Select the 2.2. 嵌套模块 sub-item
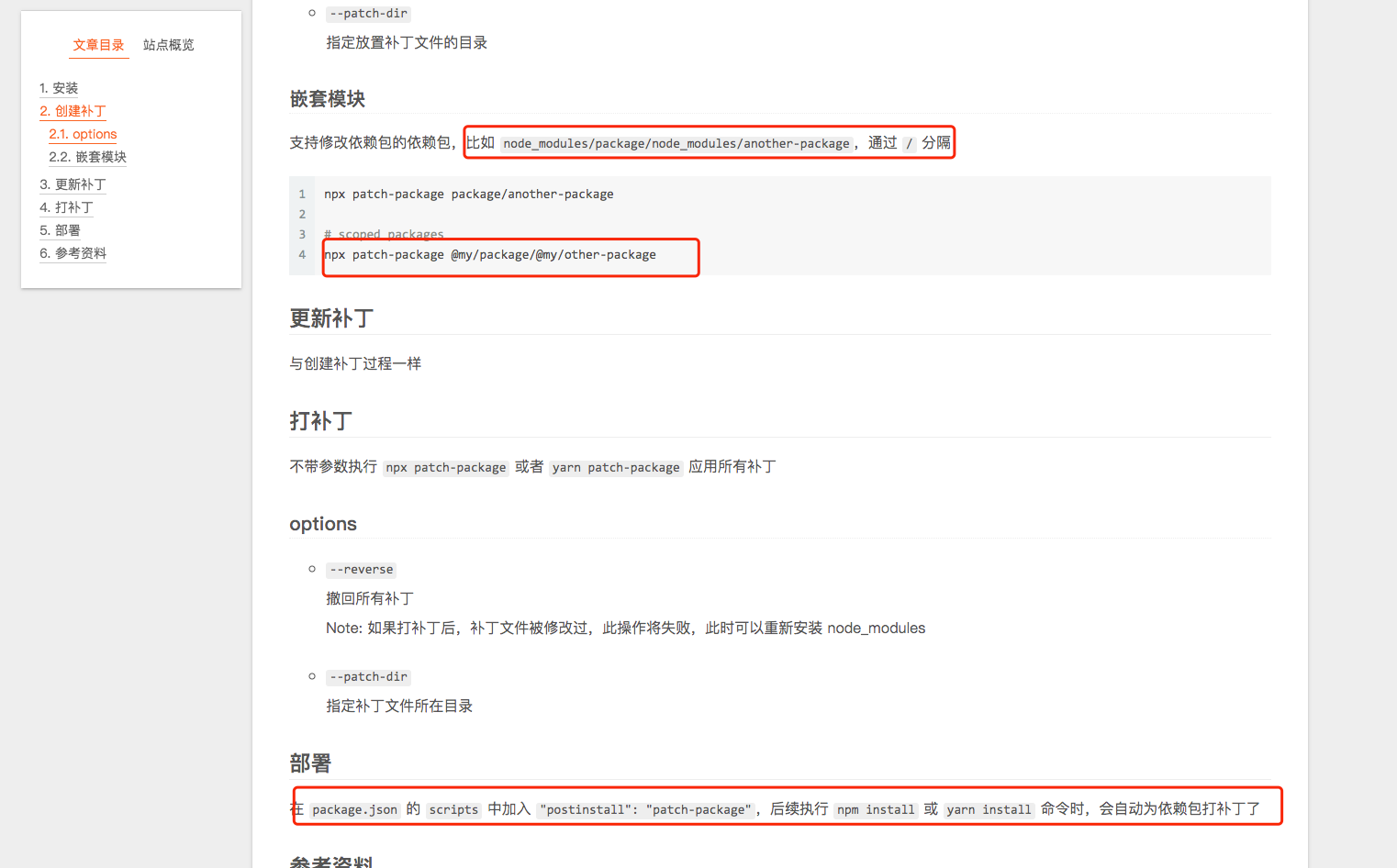 pos(88,157)
